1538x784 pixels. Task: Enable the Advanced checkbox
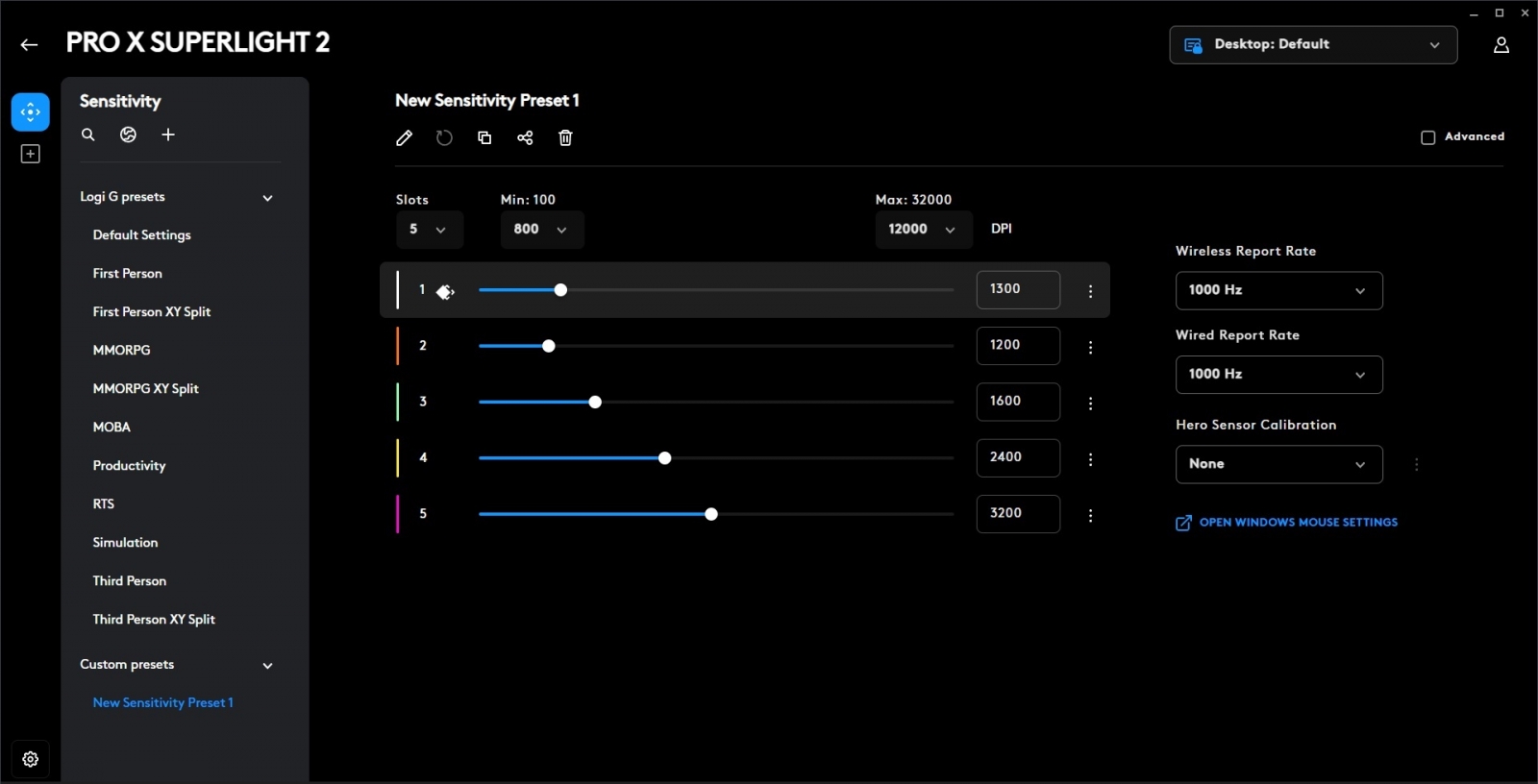tap(1428, 137)
